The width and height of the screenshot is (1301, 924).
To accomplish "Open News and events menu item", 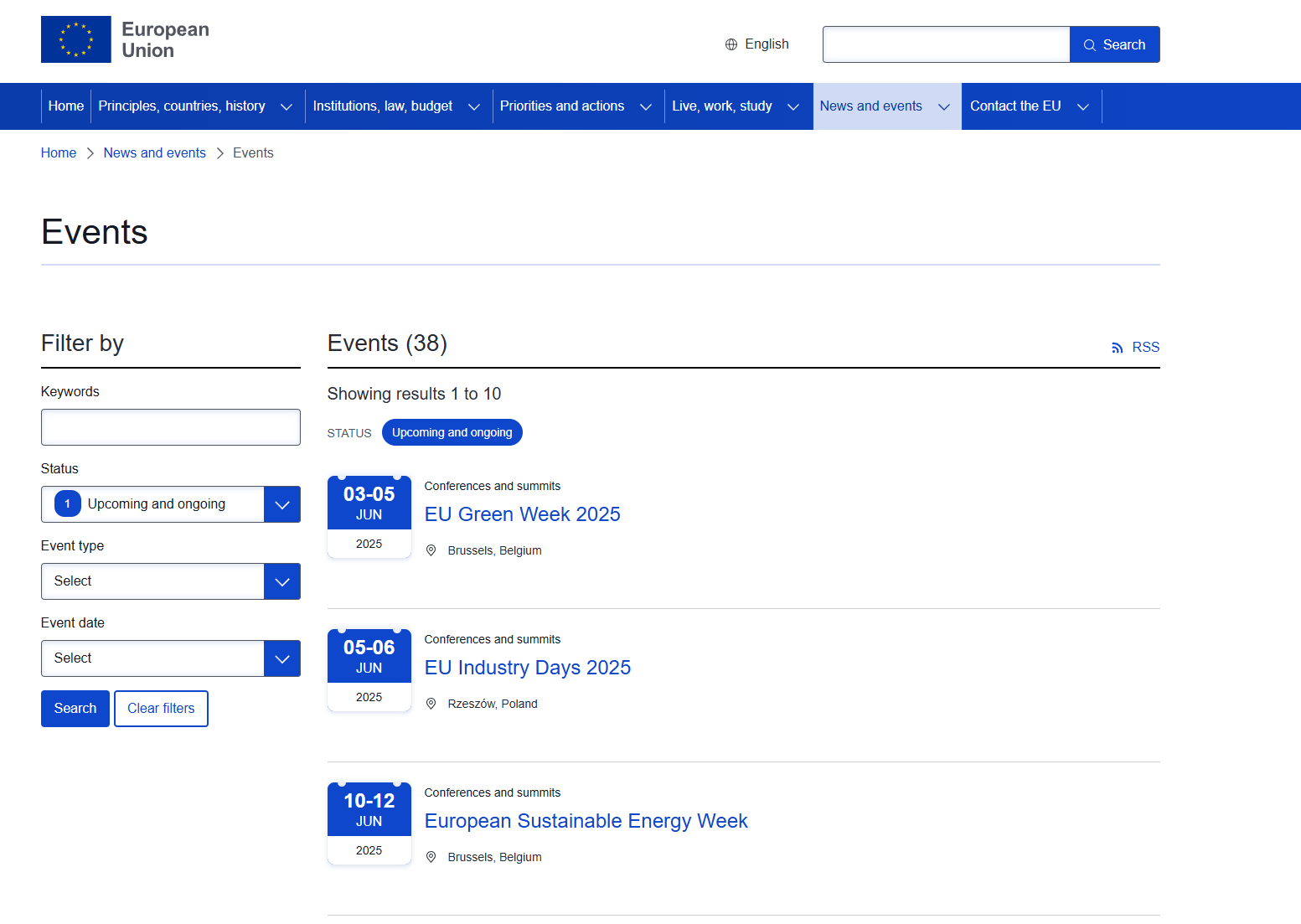I will coord(871,106).
